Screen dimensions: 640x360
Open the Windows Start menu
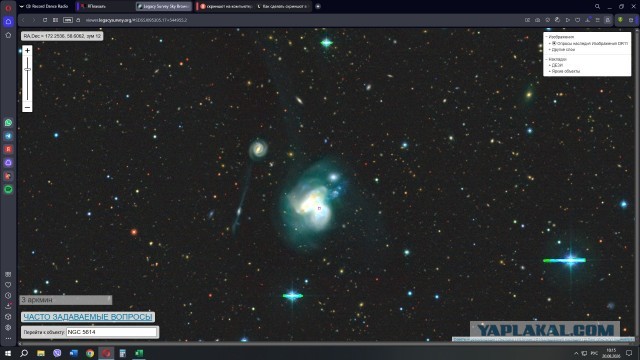click(8, 353)
